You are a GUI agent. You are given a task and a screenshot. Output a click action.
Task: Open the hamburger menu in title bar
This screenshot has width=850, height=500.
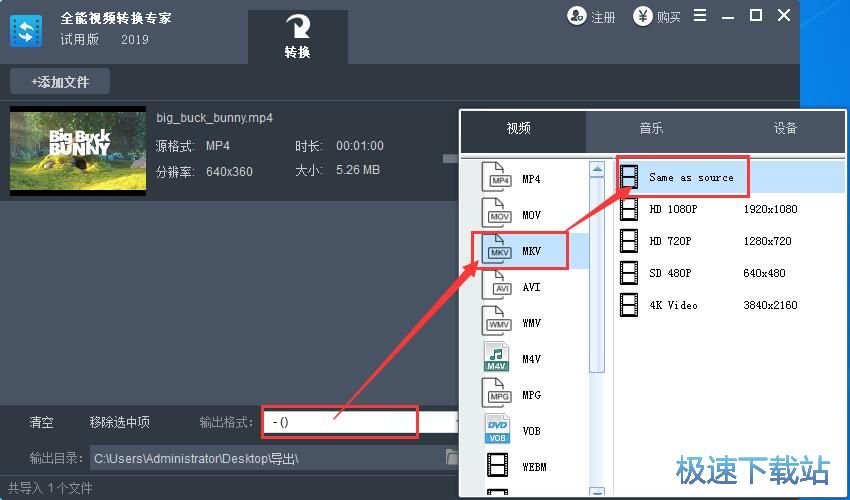[700, 15]
